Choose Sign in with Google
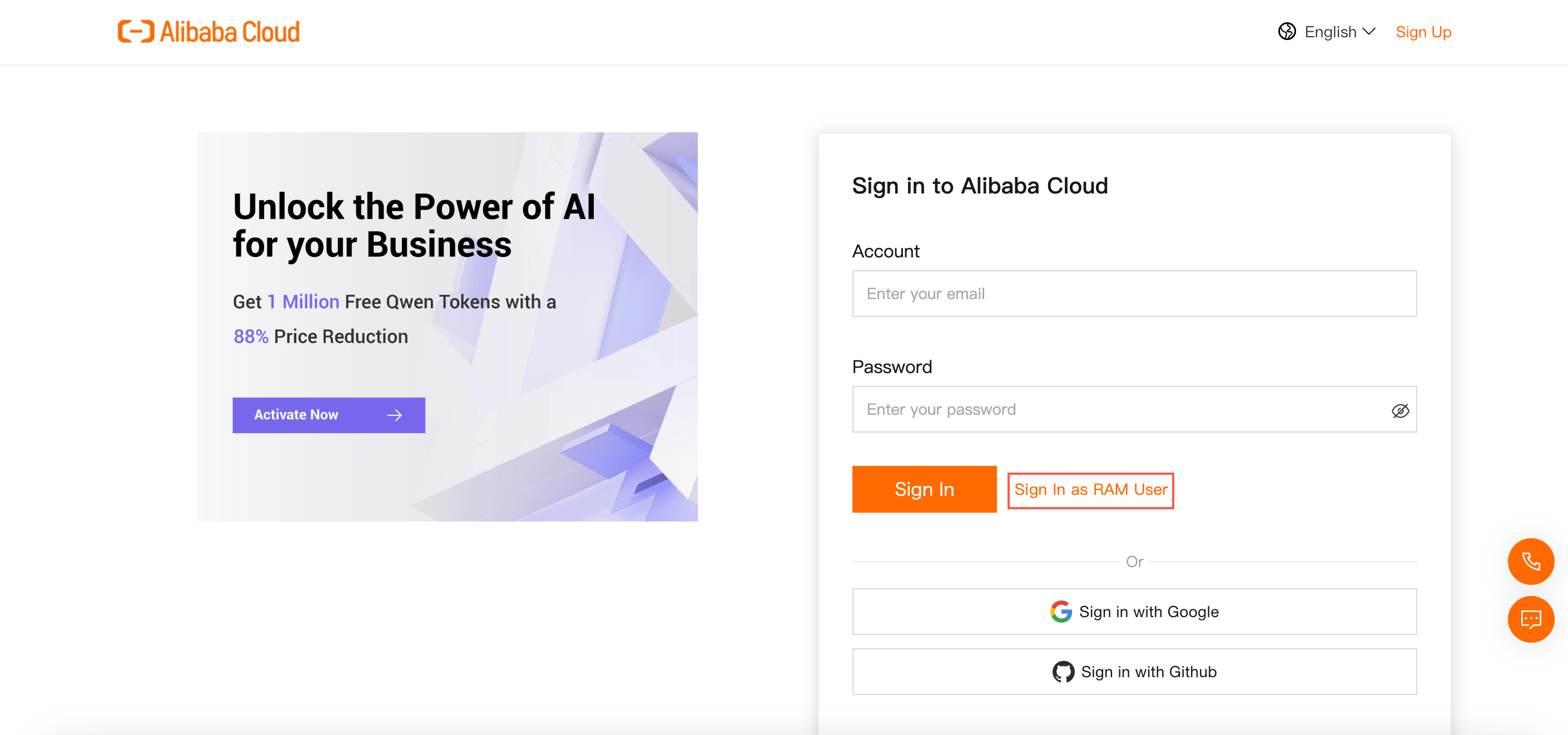Image resolution: width=1568 pixels, height=735 pixels. coord(1134,612)
